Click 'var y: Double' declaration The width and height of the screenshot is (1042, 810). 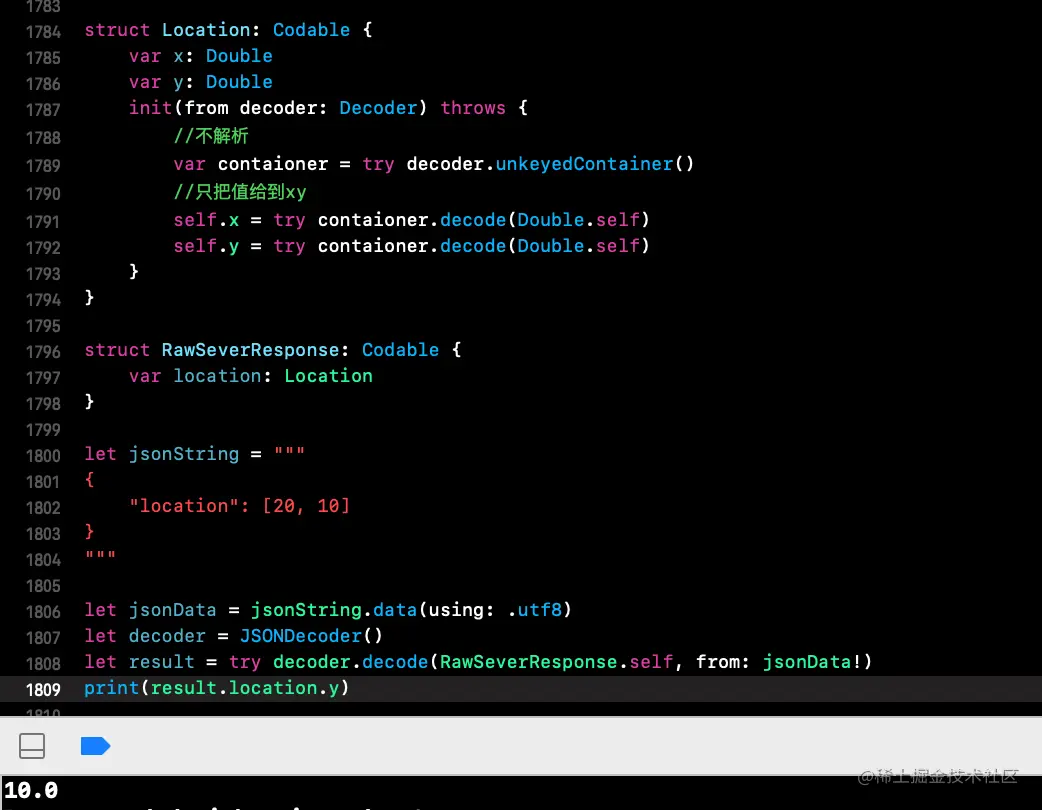[x=201, y=82]
